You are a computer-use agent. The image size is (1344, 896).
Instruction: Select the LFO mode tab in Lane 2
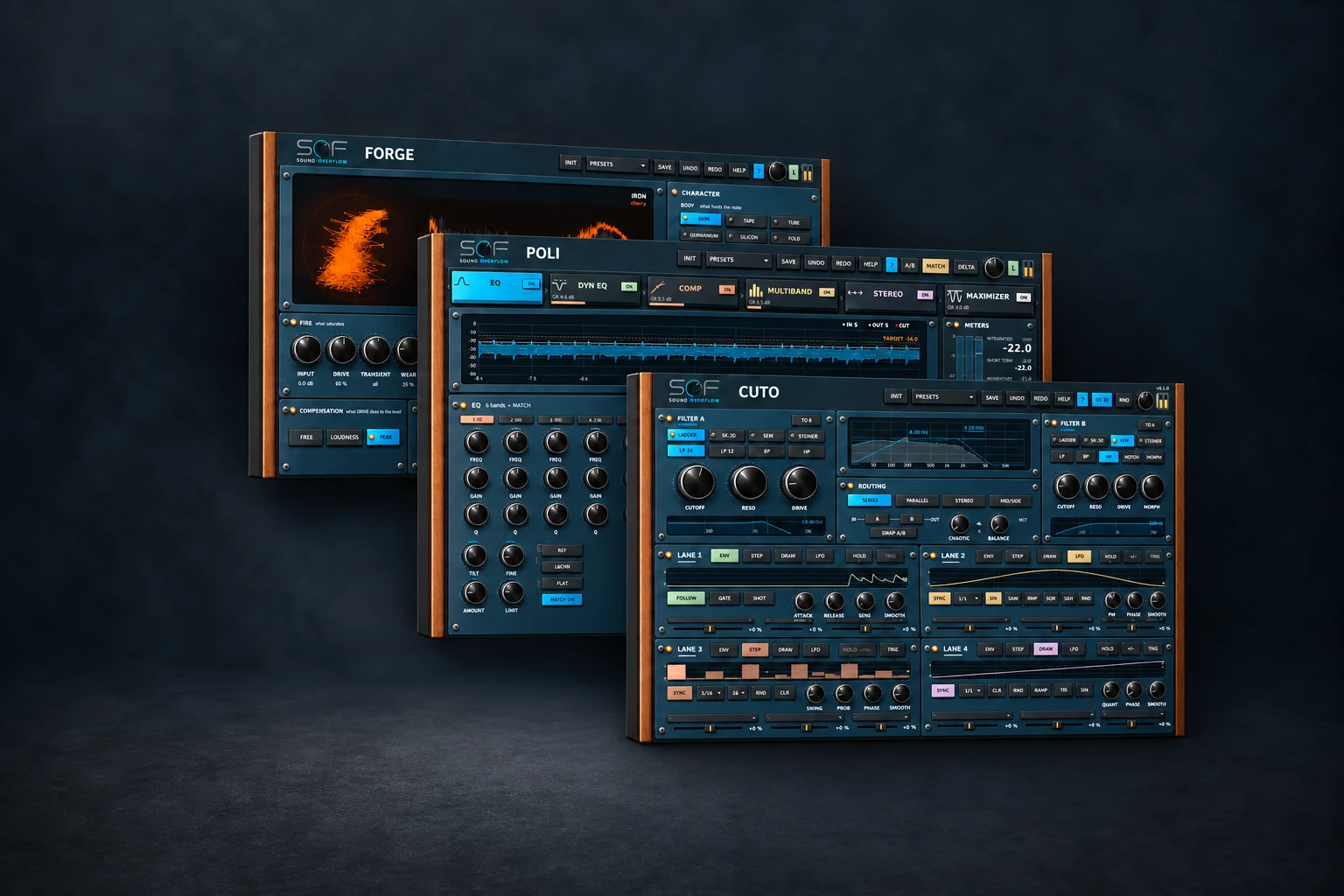pos(1080,556)
